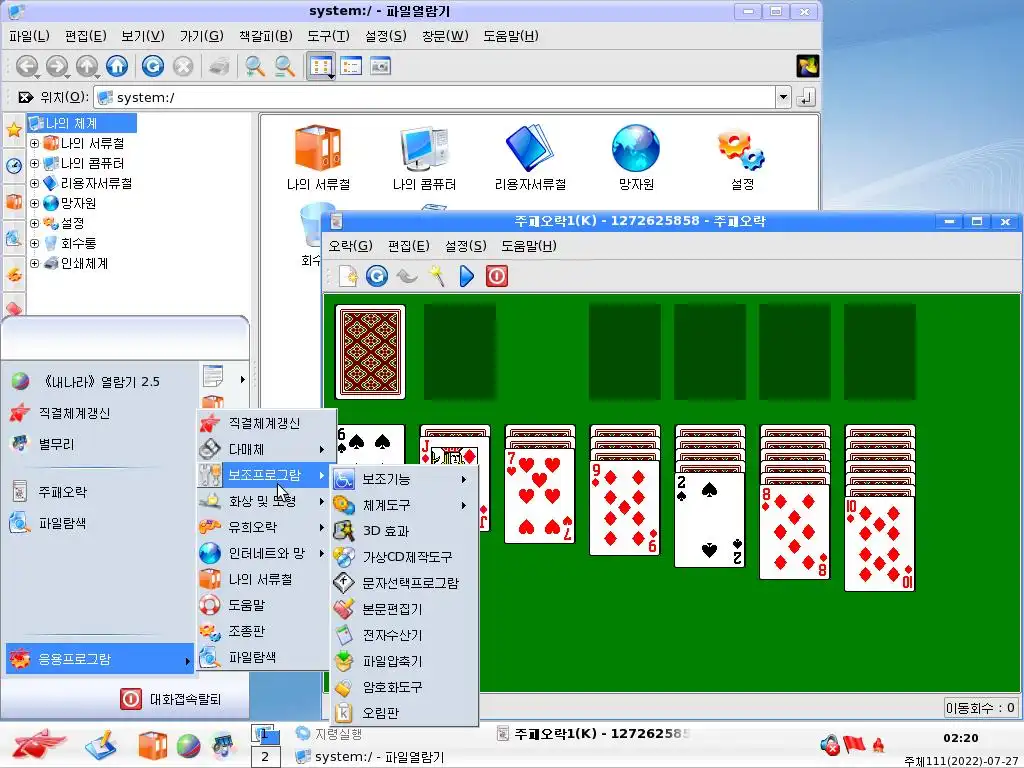Expand the 설정 tree node

click(x=35, y=223)
